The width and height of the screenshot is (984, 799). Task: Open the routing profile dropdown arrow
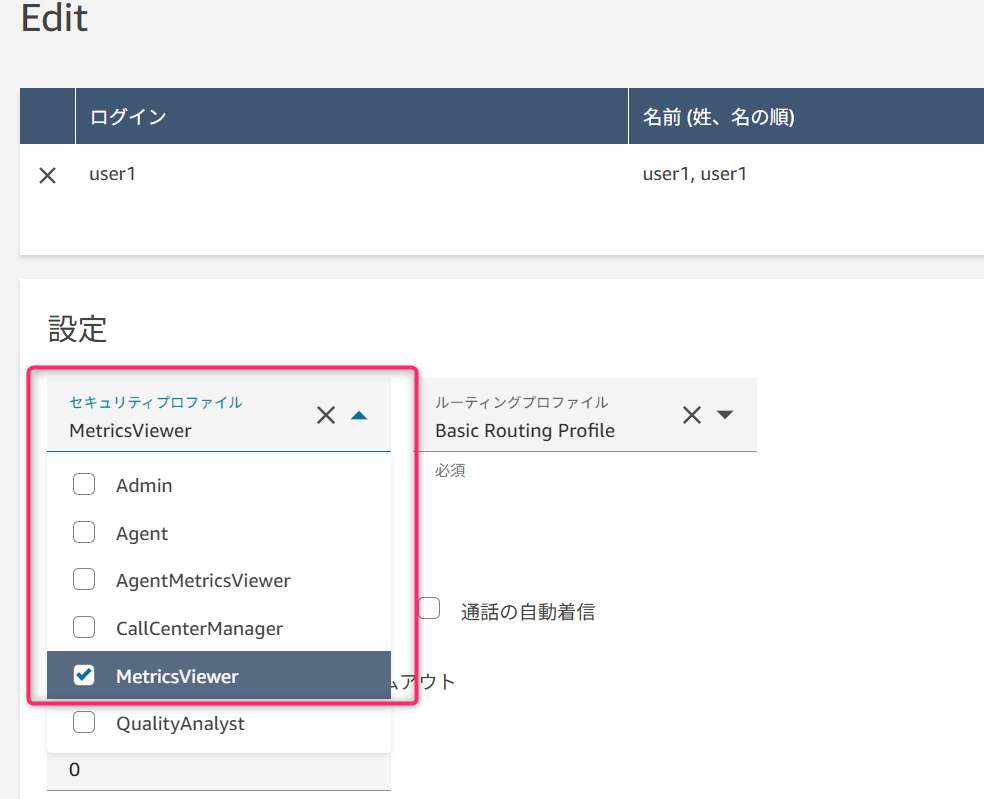pos(725,414)
